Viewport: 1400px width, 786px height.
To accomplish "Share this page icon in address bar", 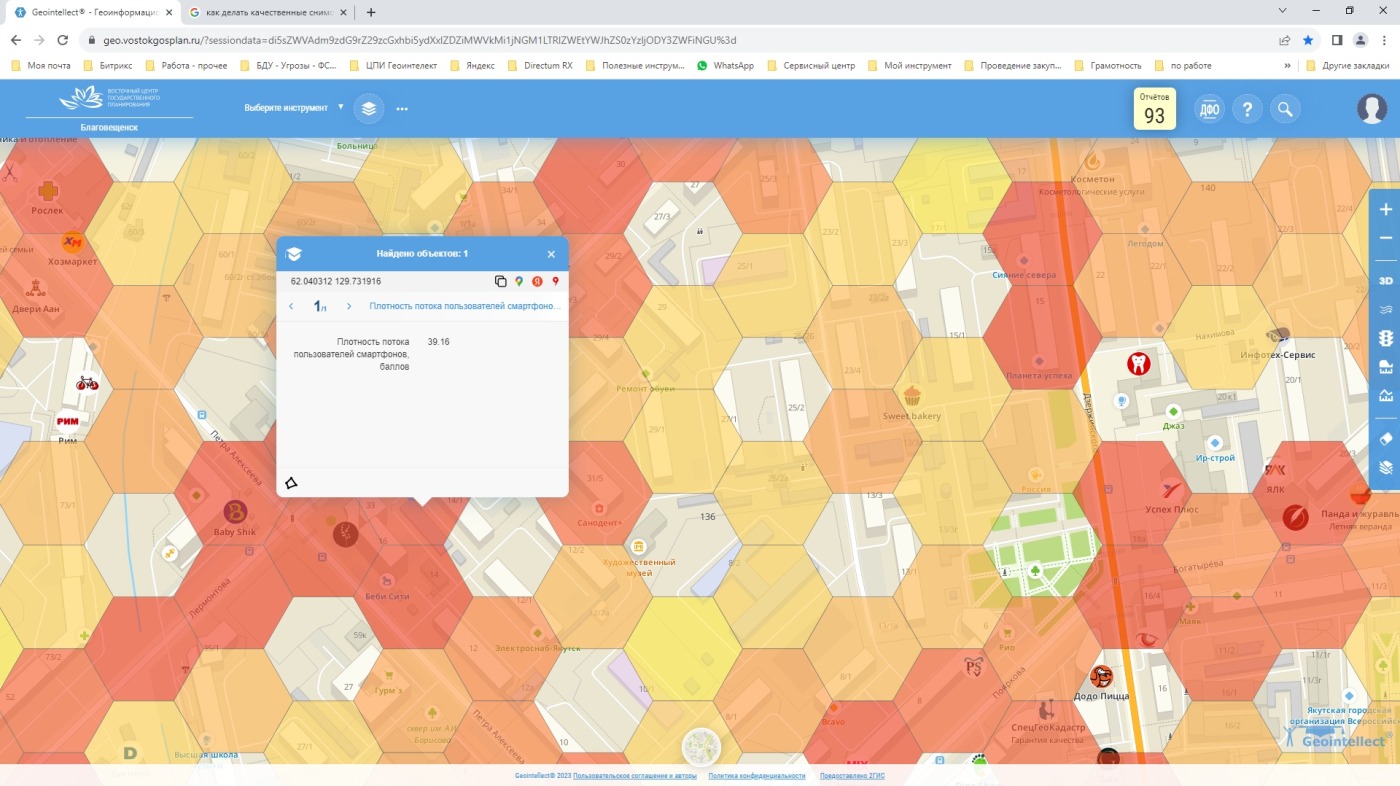I will click(1284, 40).
